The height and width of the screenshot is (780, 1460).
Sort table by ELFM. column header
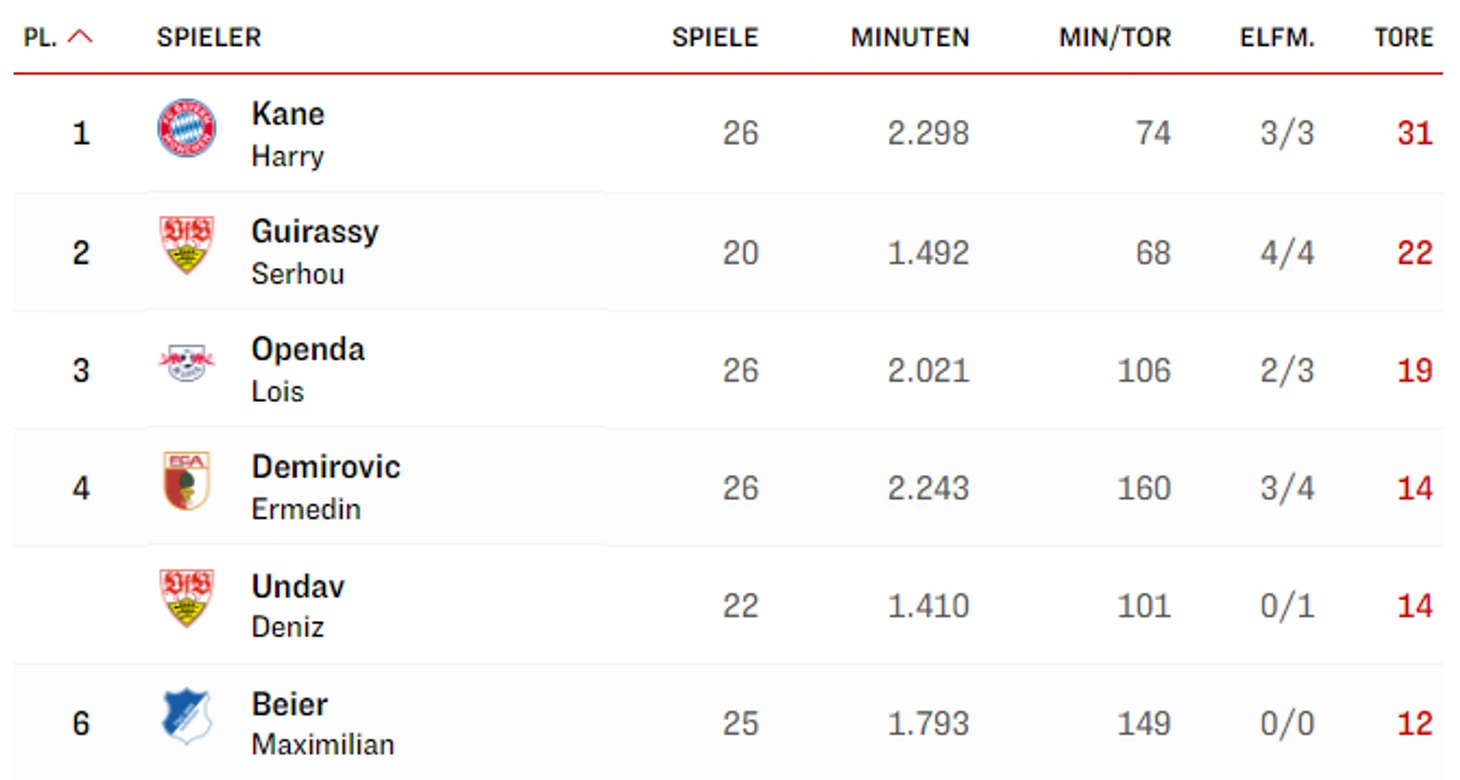(1277, 38)
